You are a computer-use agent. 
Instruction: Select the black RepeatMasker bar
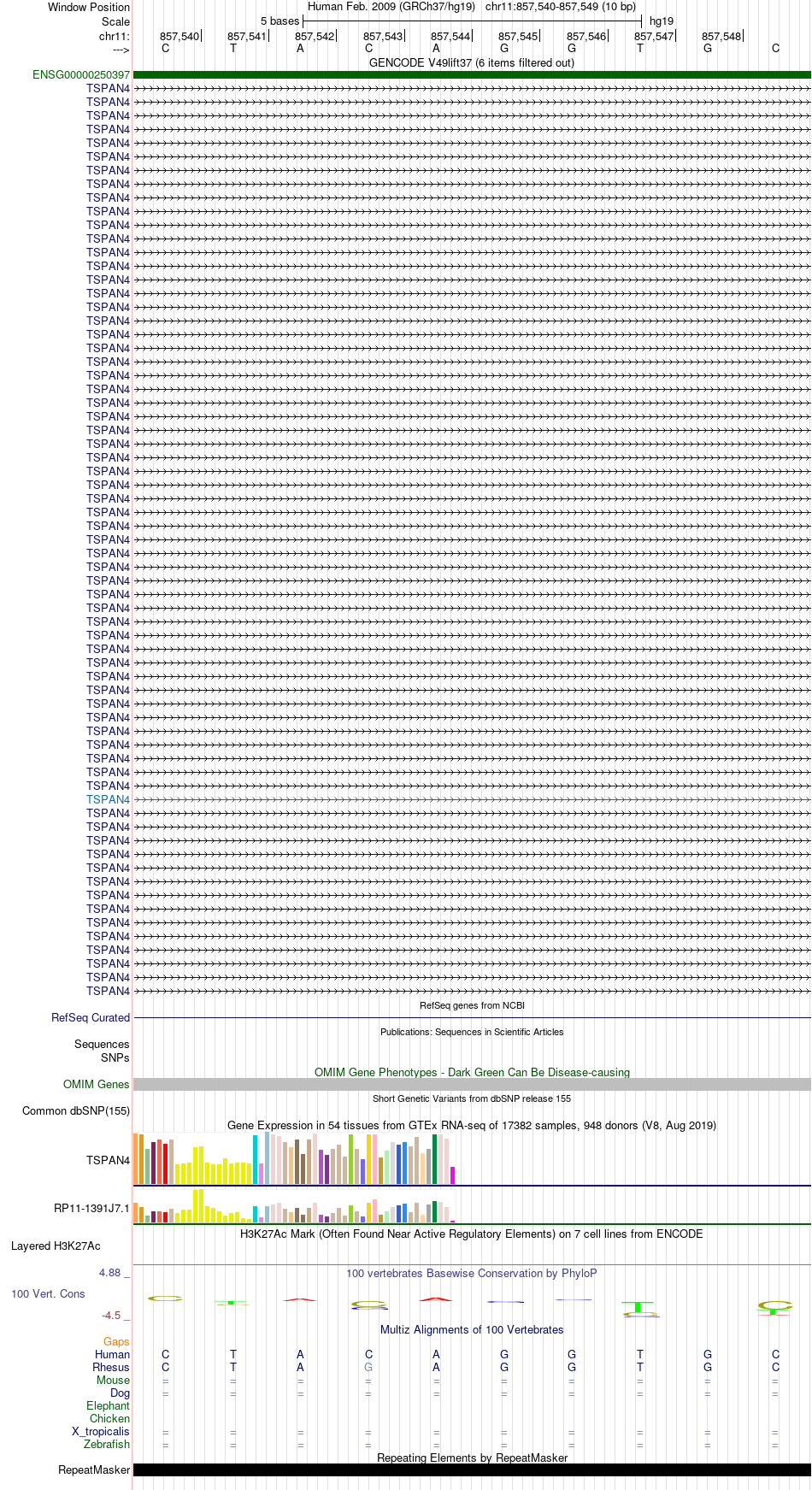point(472,1469)
